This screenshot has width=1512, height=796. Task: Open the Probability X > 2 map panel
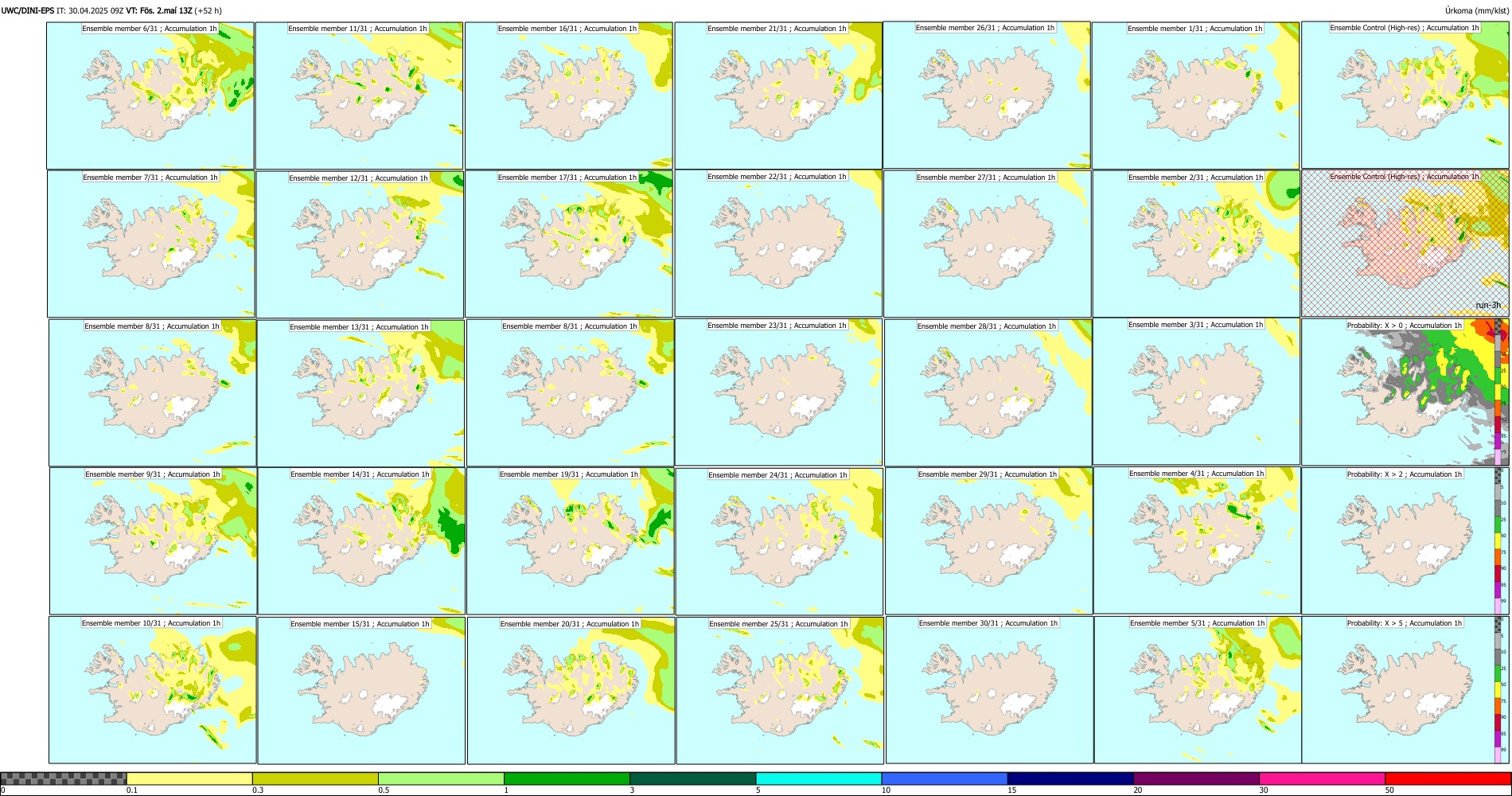(1405, 541)
